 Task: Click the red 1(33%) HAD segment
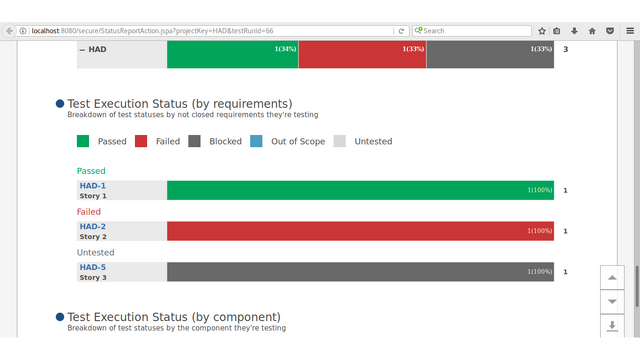pos(362,54)
